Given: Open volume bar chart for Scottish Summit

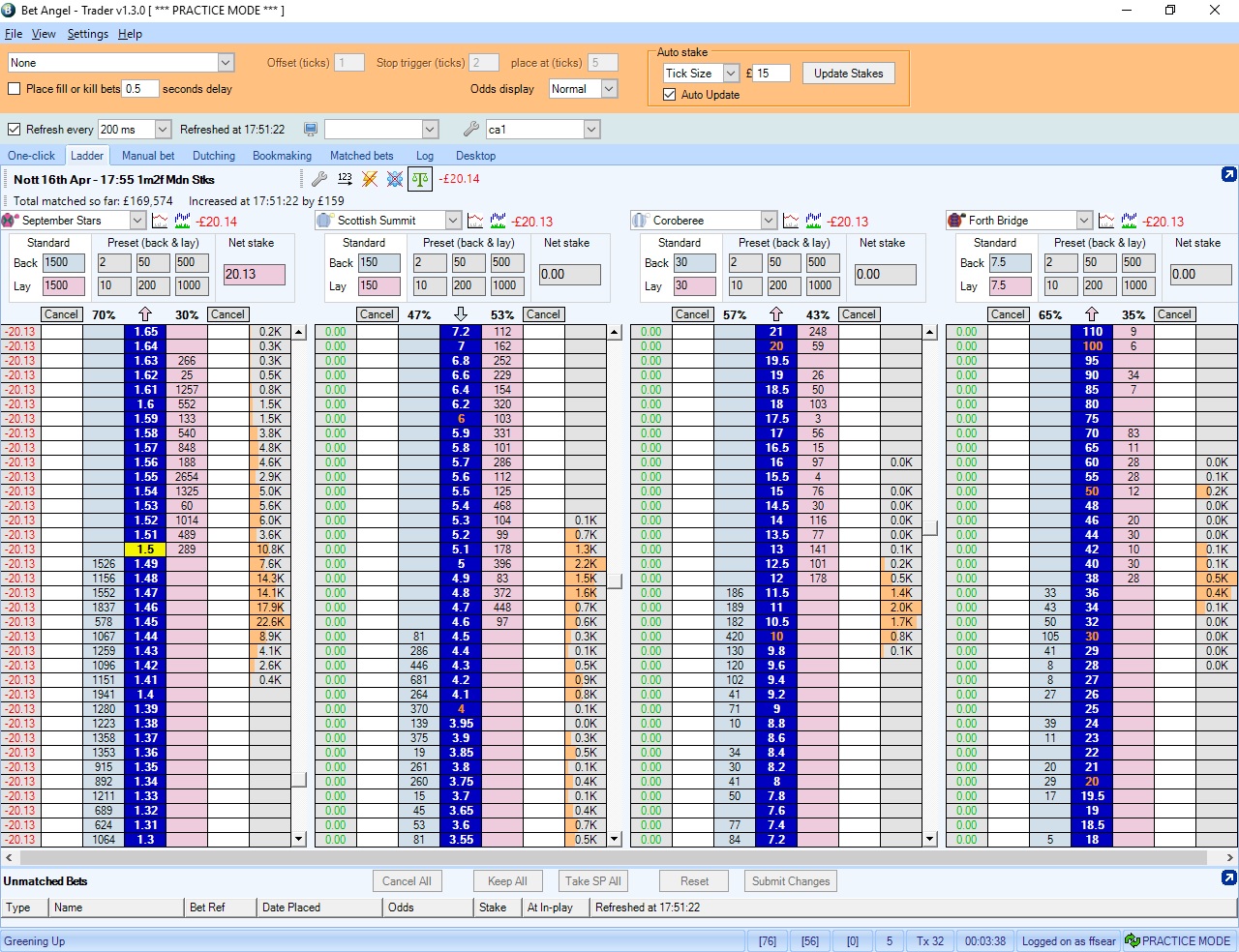Looking at the screenshot, I should coord(499,221).
